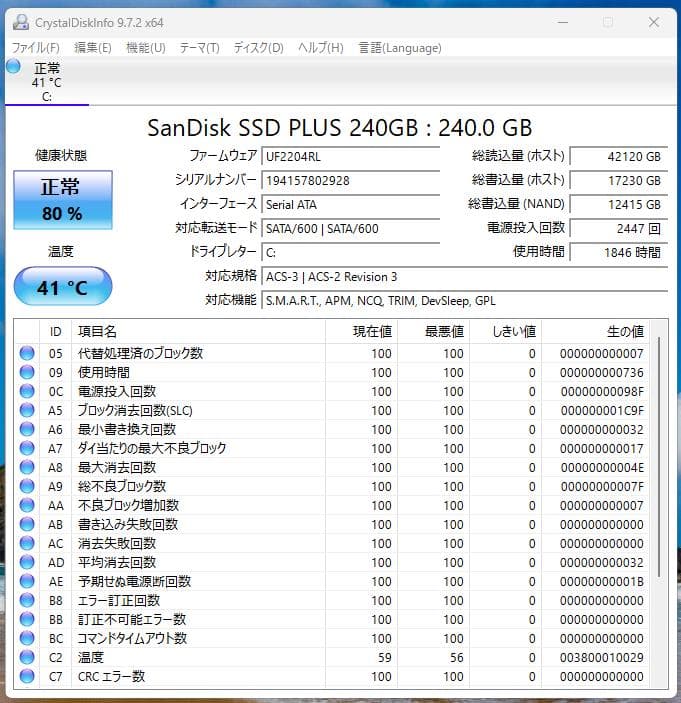Click the status orb for row AD 平均消去回数
This screenshot has width=681, height=703.
[27, 562]
